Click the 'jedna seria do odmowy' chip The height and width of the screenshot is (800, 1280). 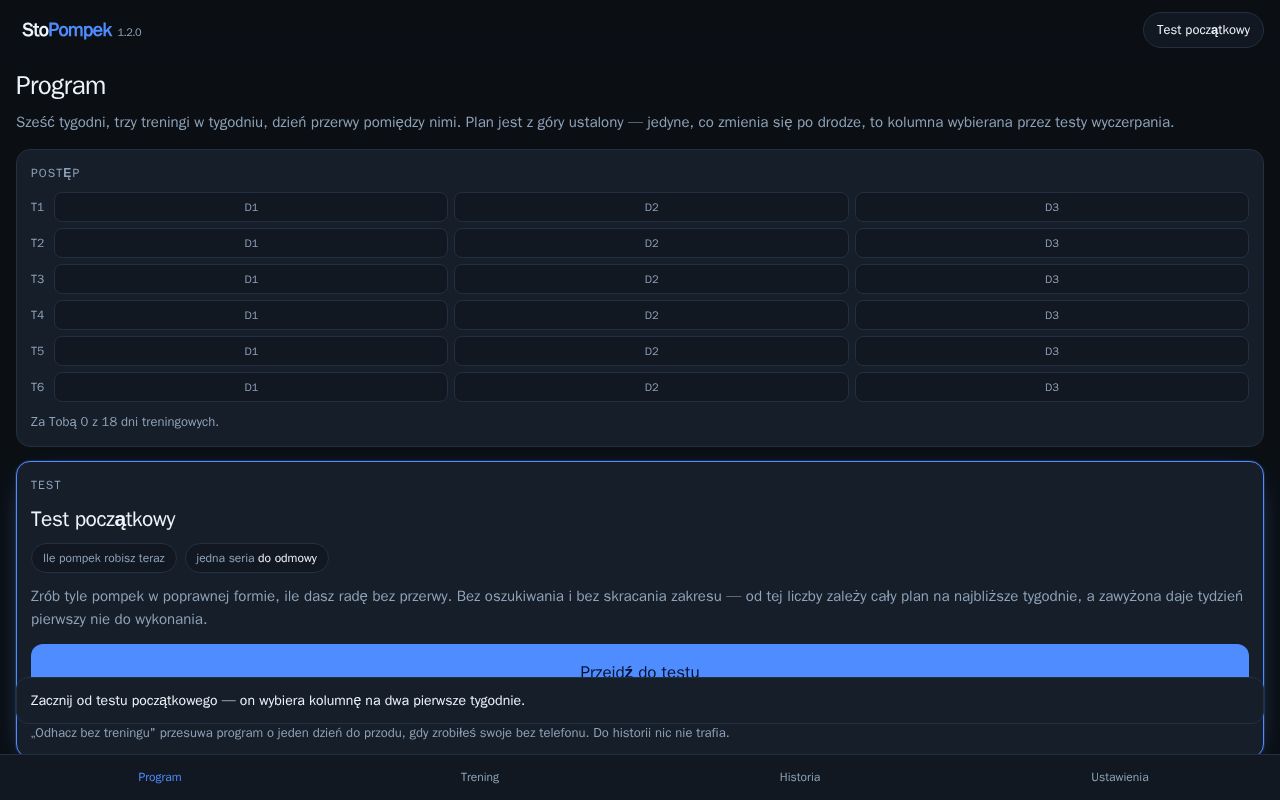(x=256, y=558)
